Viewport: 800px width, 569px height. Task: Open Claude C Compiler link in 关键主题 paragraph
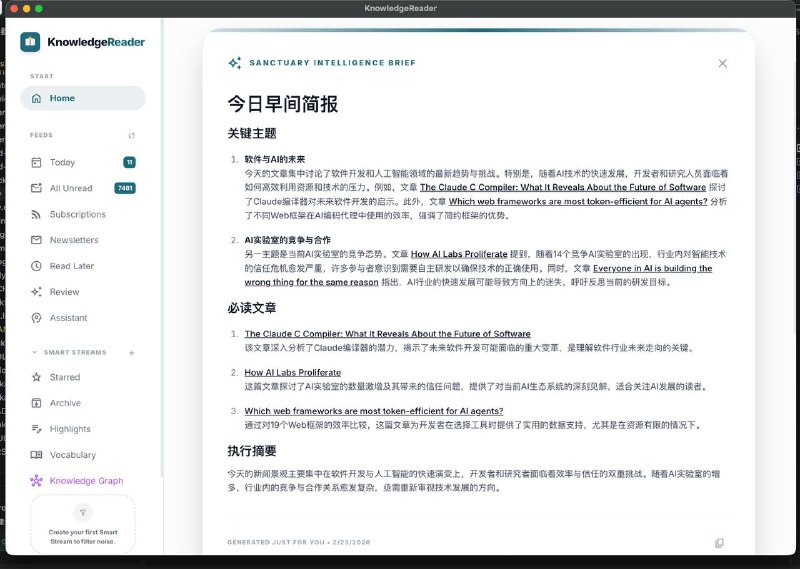click(563, 187)
